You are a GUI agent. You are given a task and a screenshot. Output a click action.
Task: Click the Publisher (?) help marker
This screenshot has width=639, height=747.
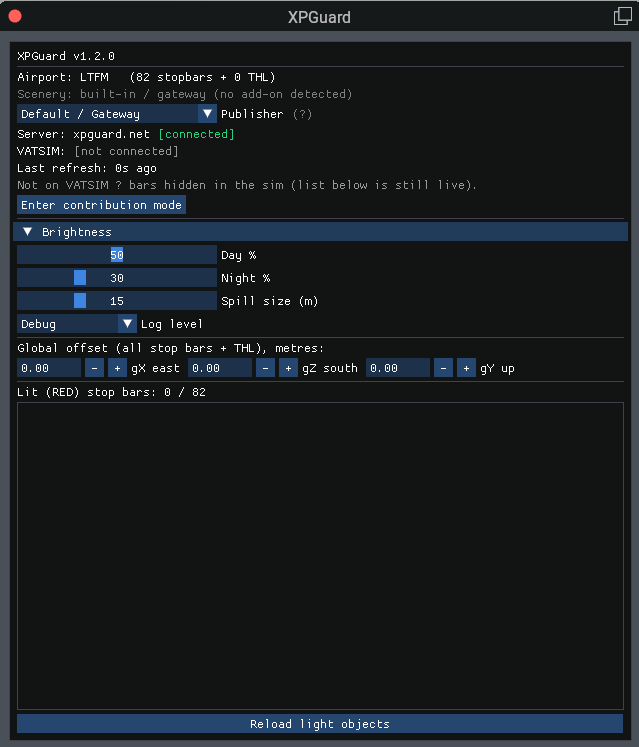[303, 114]
